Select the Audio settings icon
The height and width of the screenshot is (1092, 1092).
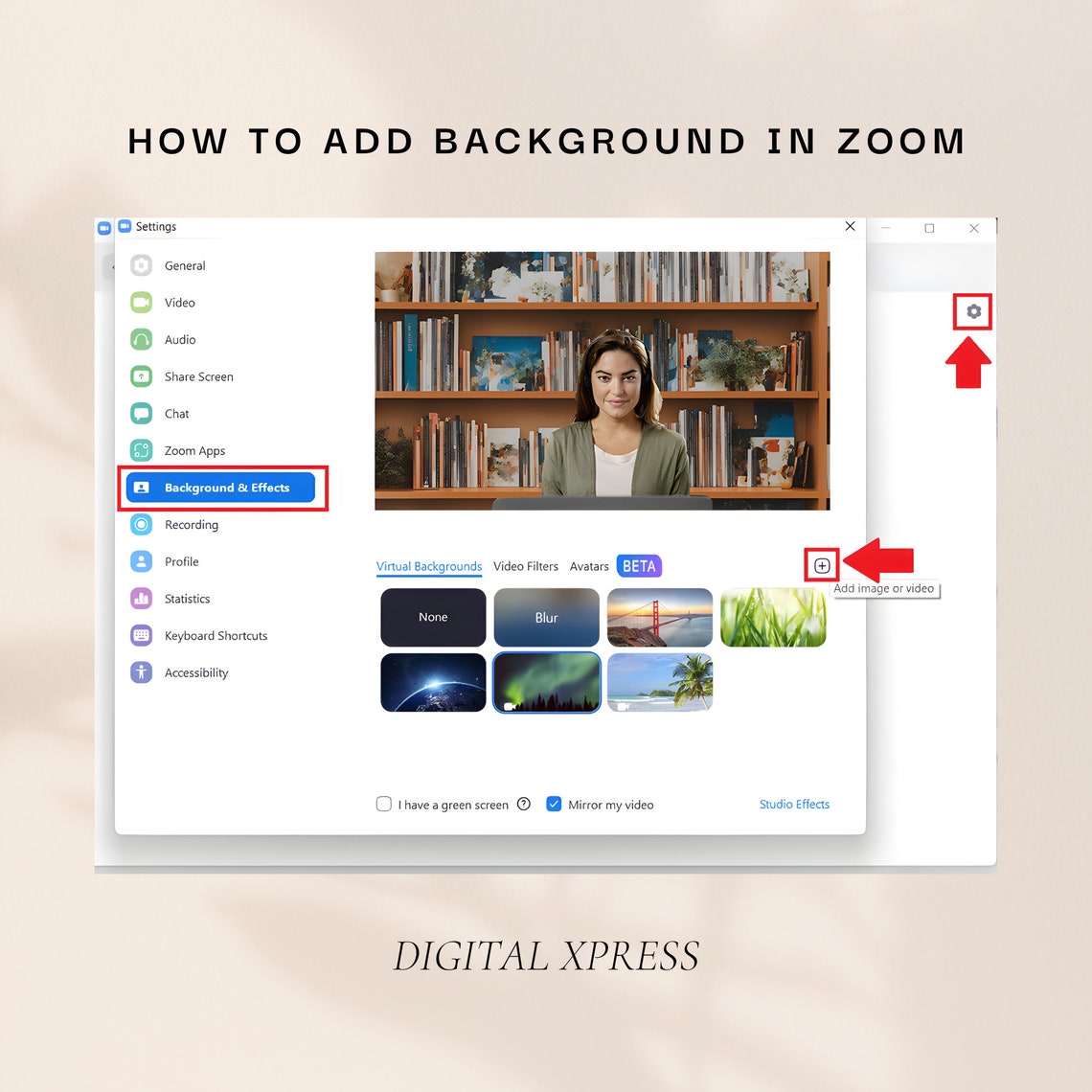[141, 339]
